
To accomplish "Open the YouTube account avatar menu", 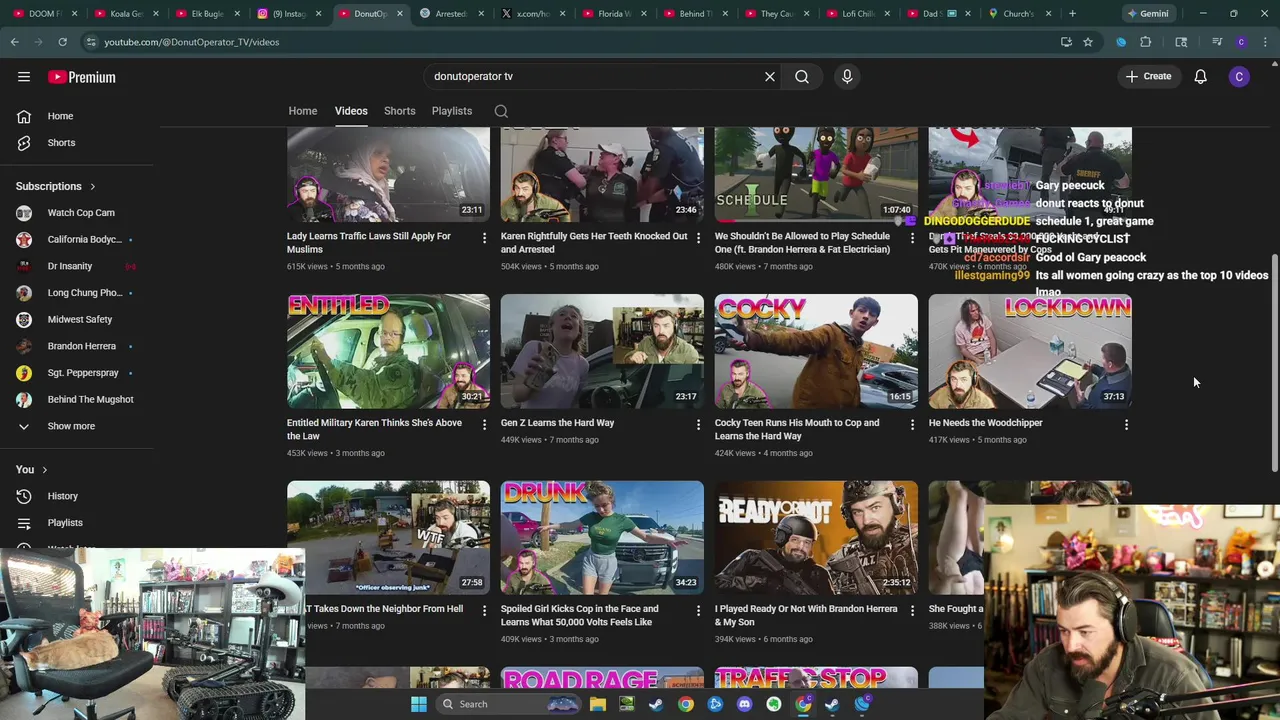I will [1239, 76].
